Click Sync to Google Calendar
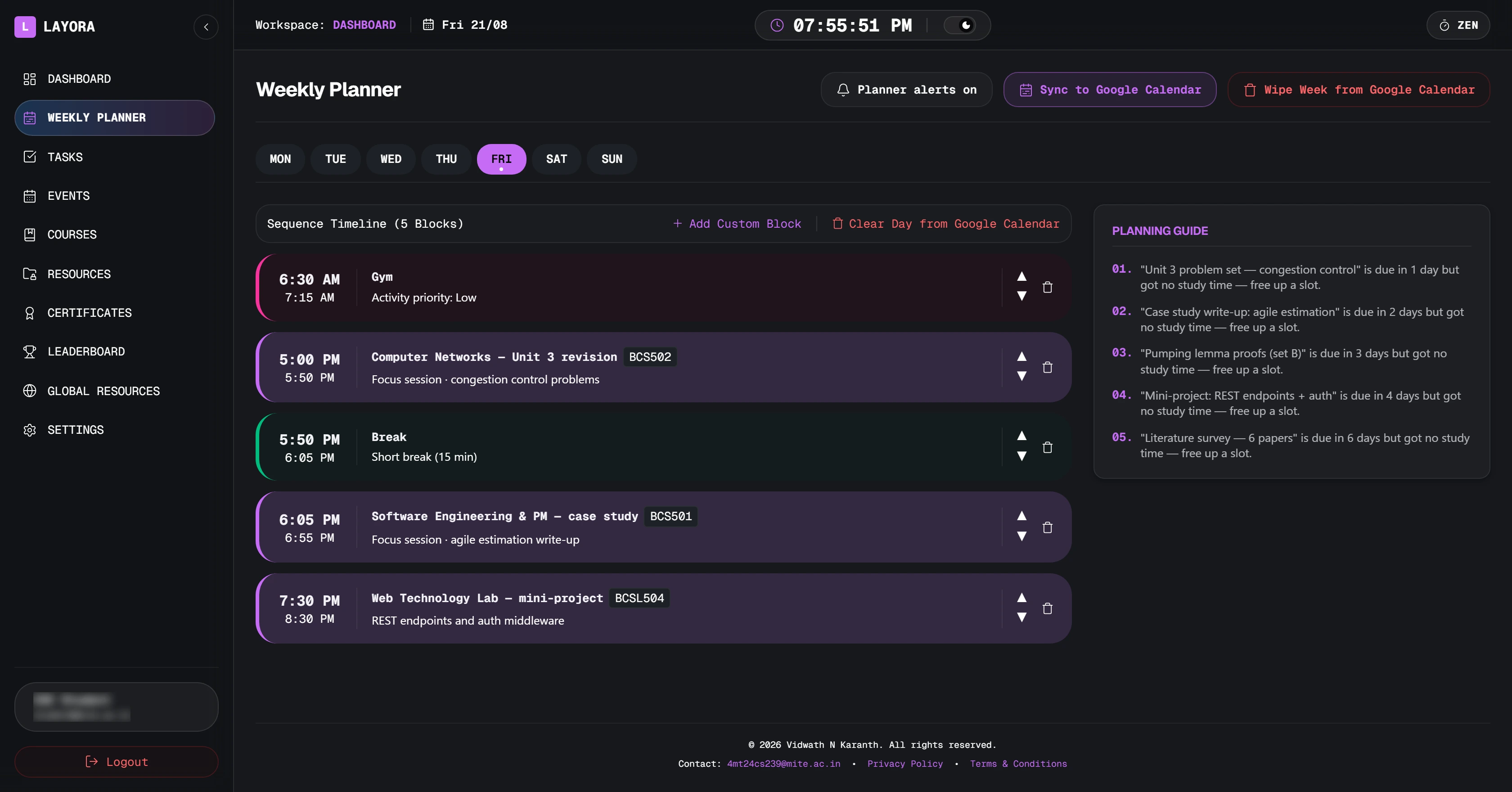 [1109, 89]
